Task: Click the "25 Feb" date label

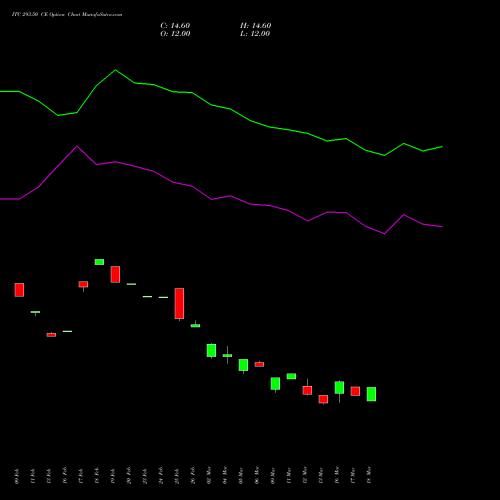Action: [x=177, y=476]
